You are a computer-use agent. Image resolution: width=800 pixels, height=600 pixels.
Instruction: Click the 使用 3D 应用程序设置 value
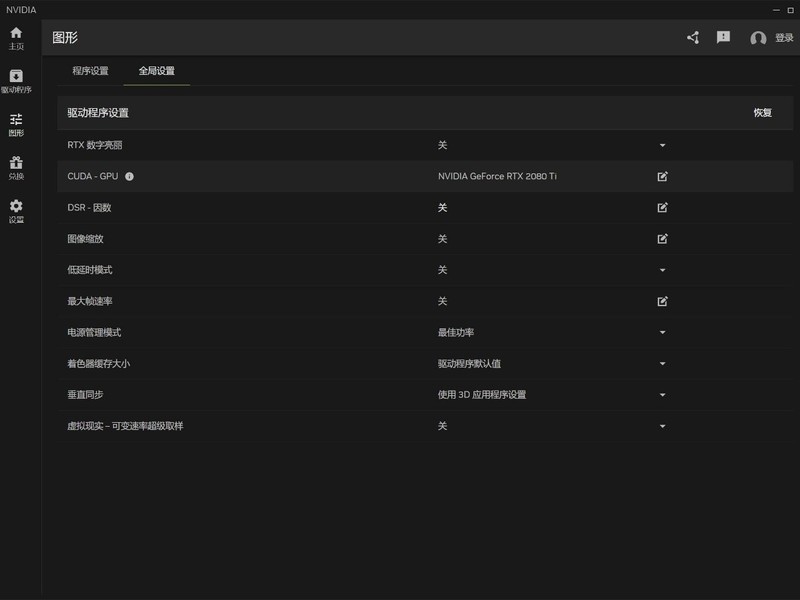(x=482, y=395)
